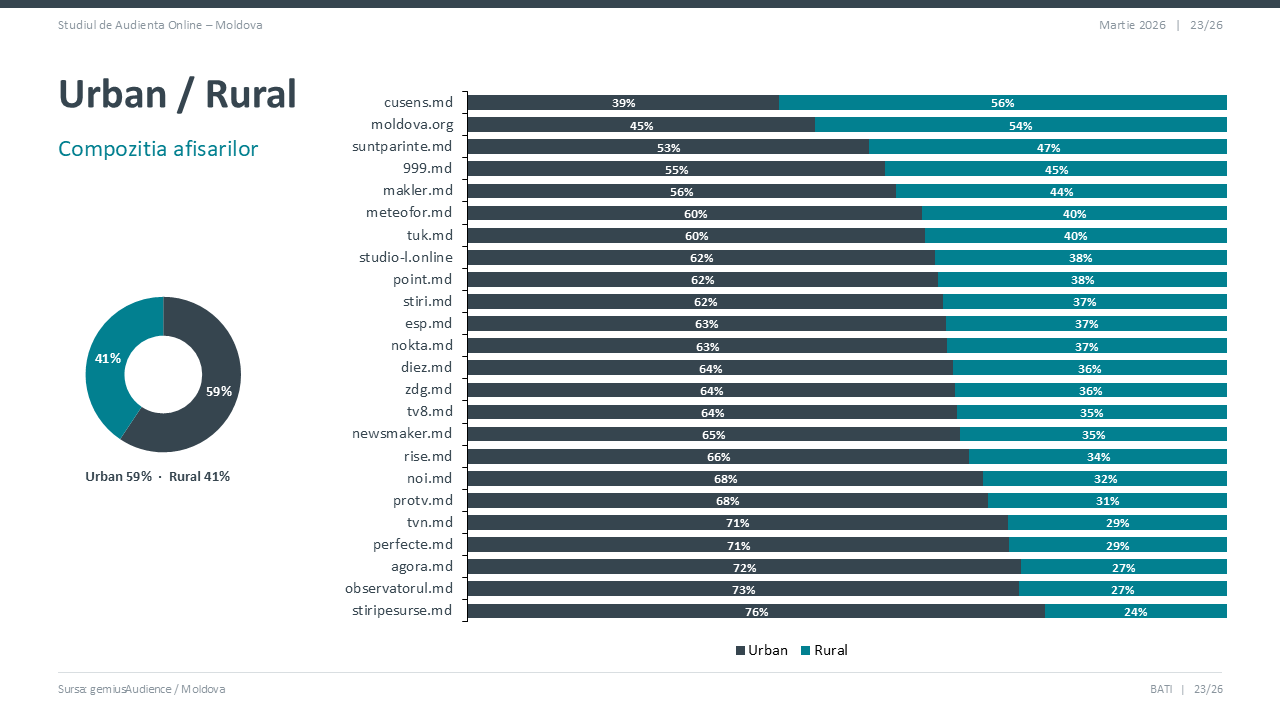
Task: Select the 73% Urban bar for observatorul.md
Action: click(743, 589)
